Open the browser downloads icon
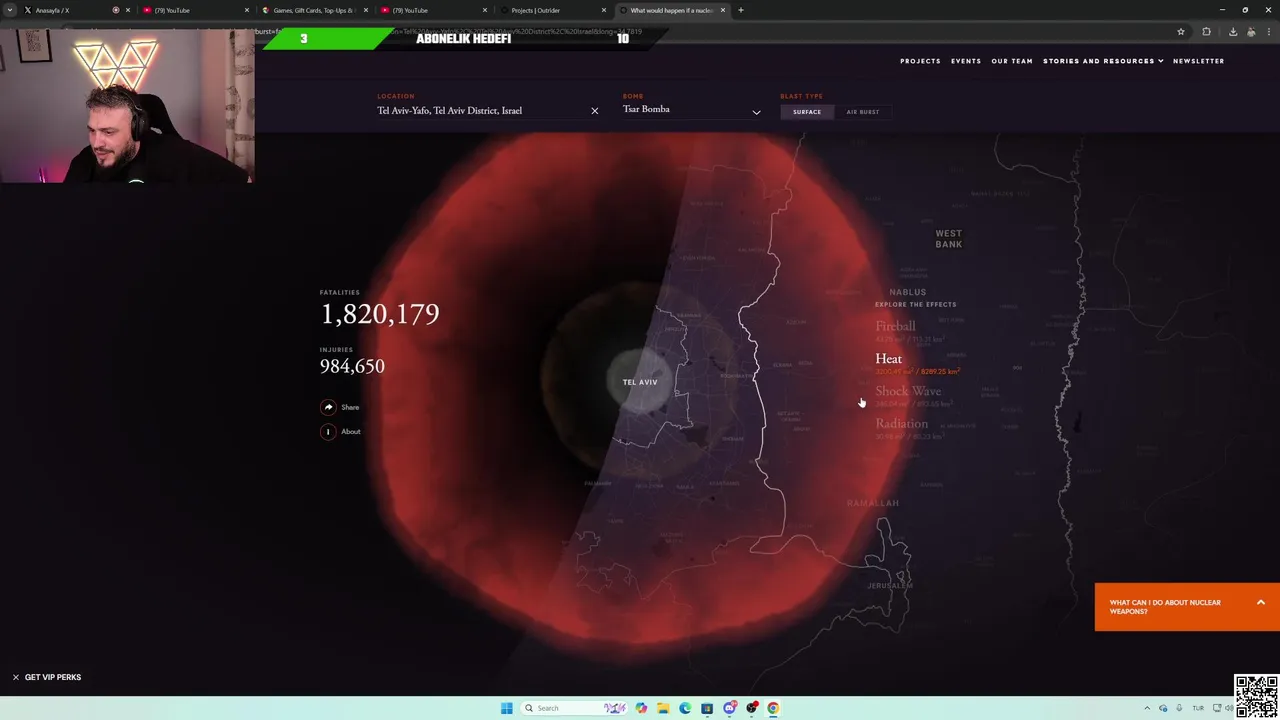 coord(1233,32)
